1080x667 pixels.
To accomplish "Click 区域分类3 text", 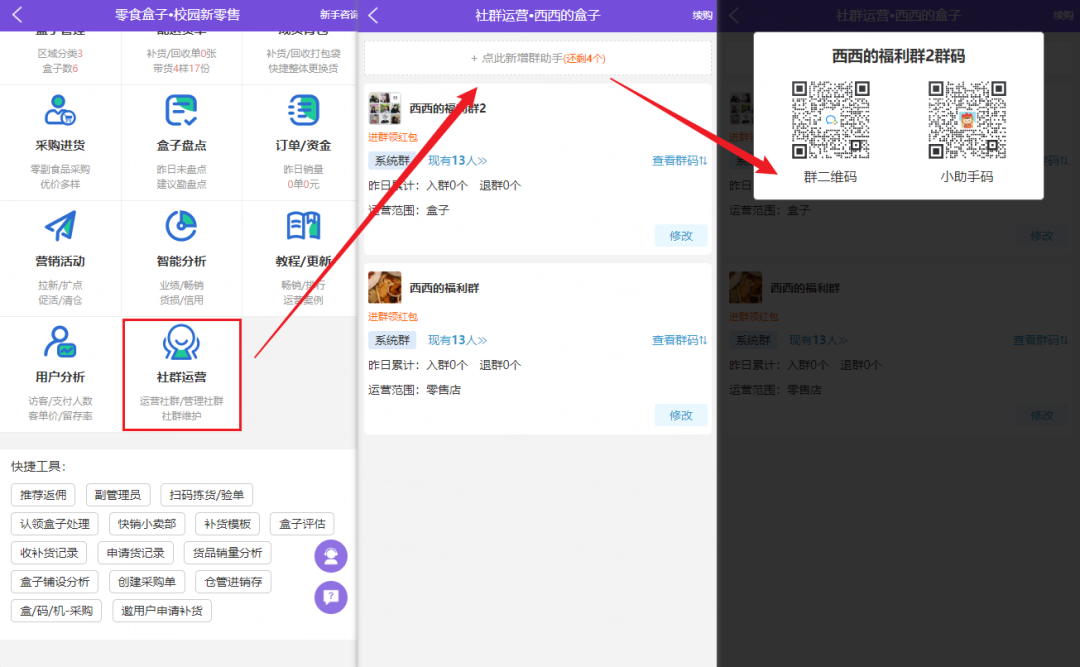I will [60, 53].
